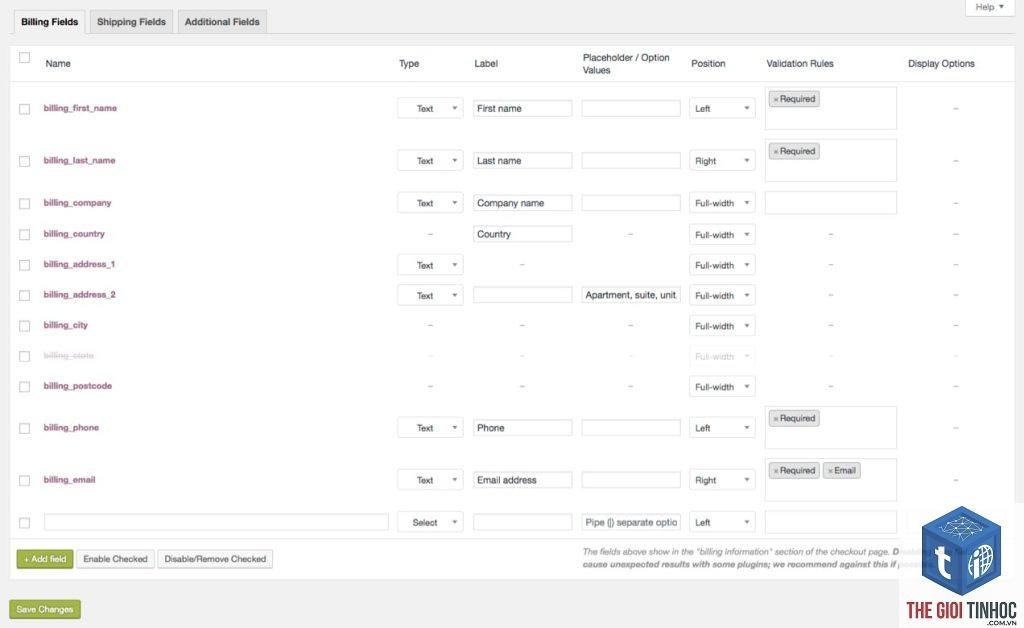
Task: Click the Email address label field
Action: tap(522, 480)
